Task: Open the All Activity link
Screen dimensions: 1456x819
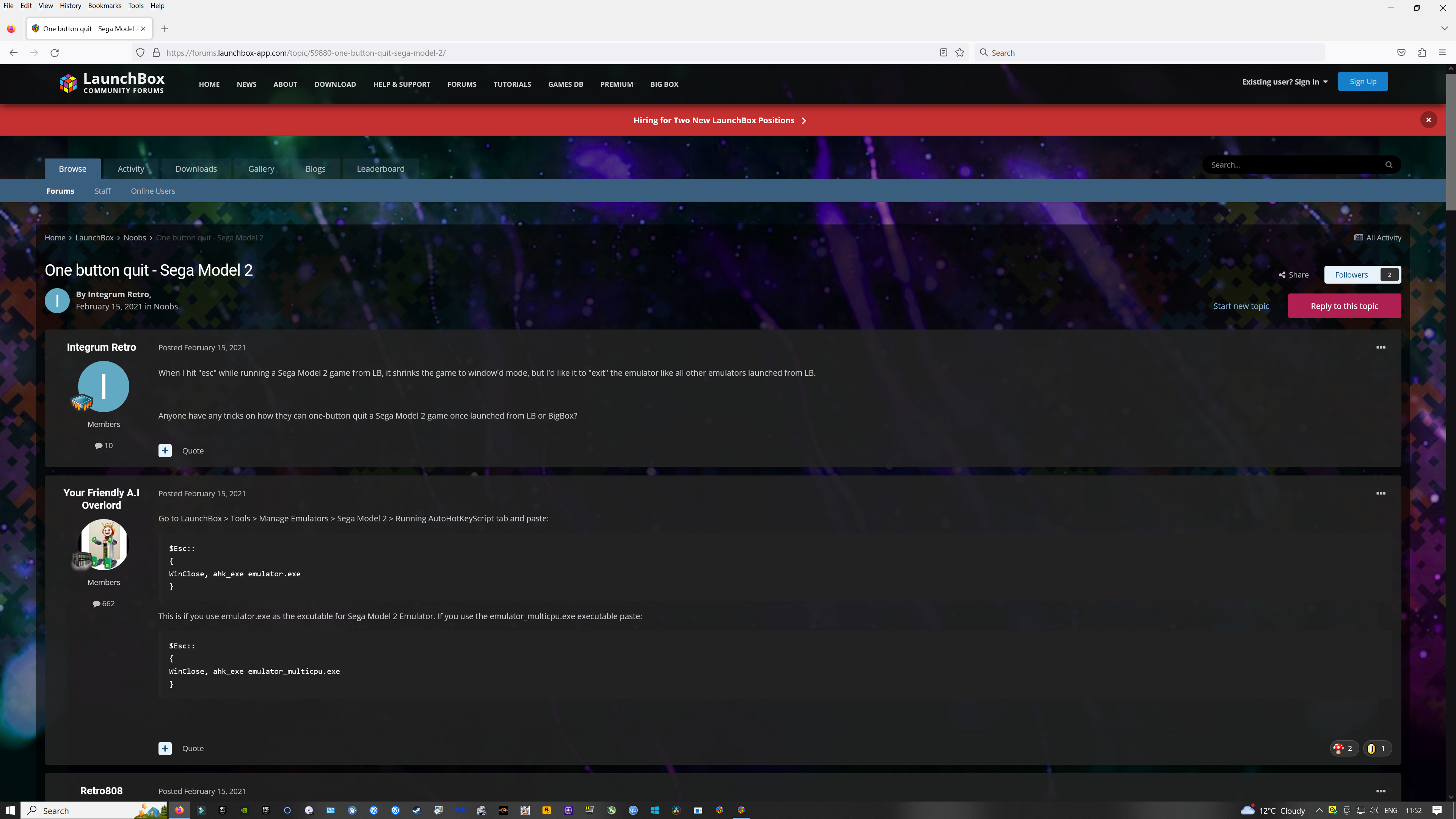Action: tap(1378, 237)
